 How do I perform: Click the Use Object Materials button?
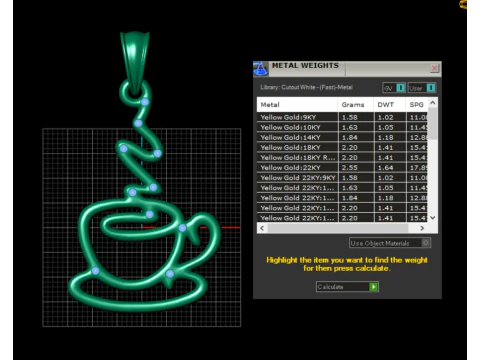click(390, 243)
